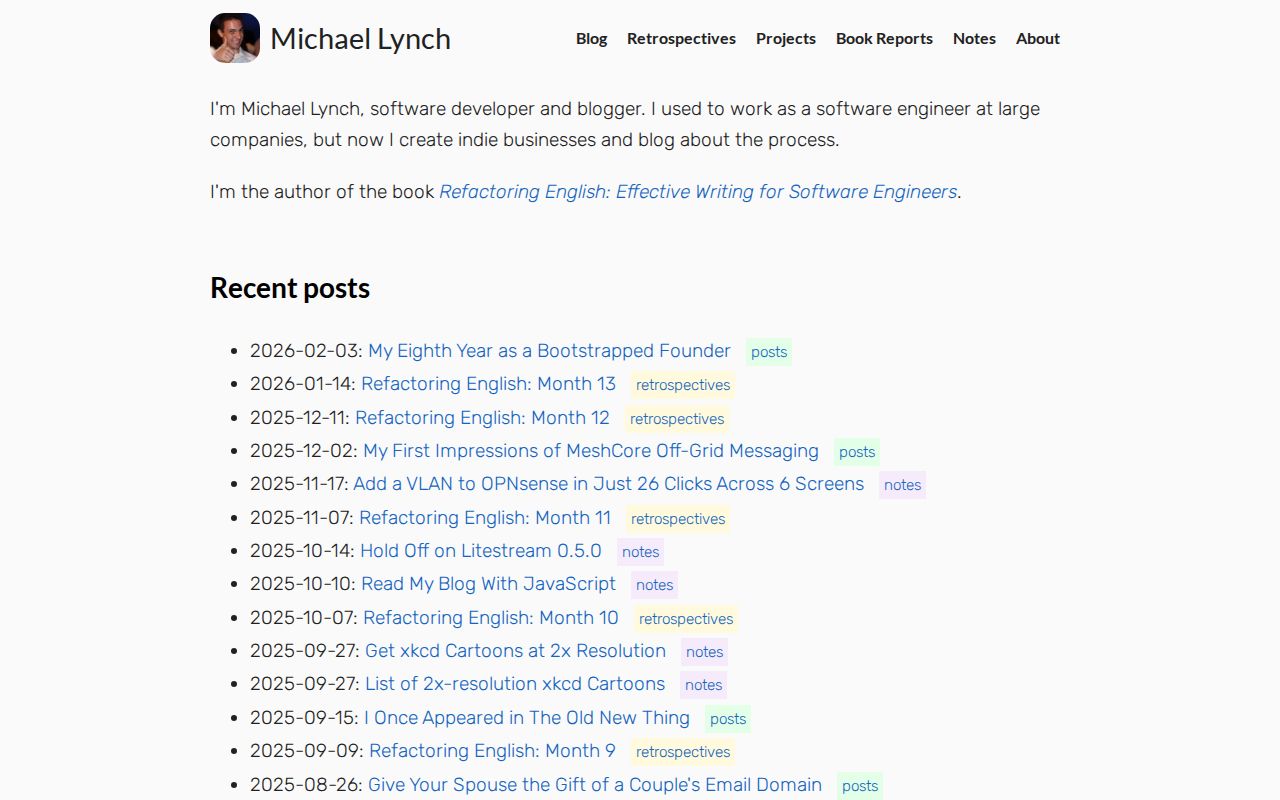
Task: Click the Michael Lynch site title
Action: [x=360, y=39]
